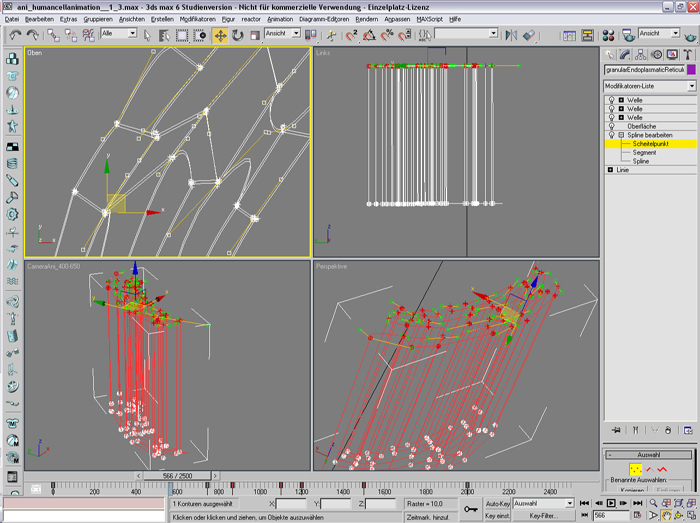700x523 pixels.
Task: Toggle lightbulb of the first Welle modifier
Action: [610, 100]
